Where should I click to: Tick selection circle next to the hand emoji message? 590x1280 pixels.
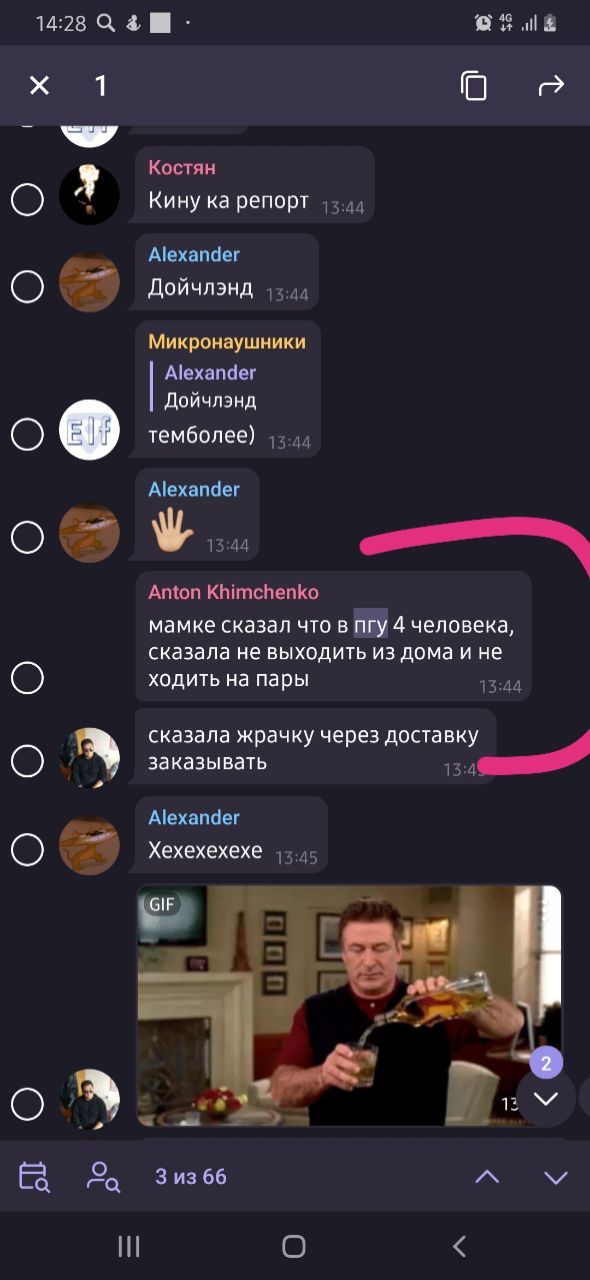tap(27, 537)
